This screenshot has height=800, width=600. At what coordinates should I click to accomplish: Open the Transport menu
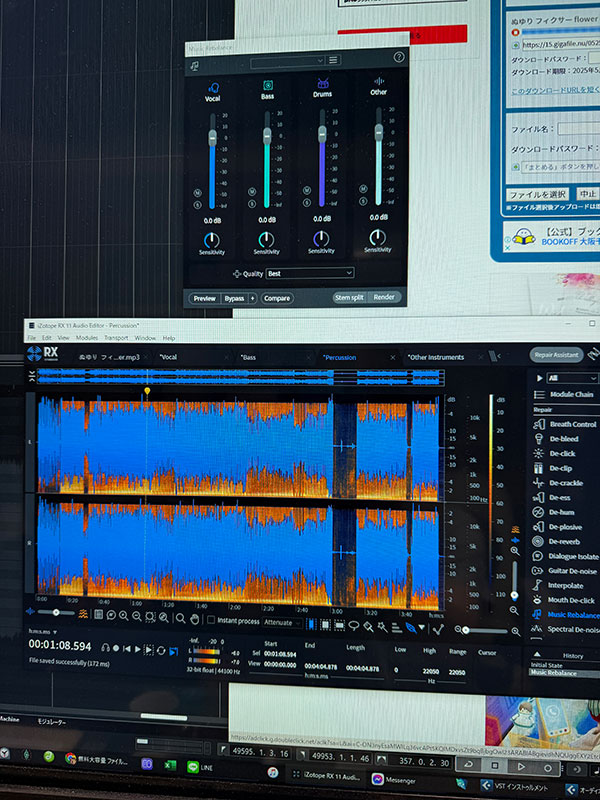coord(116,338)
